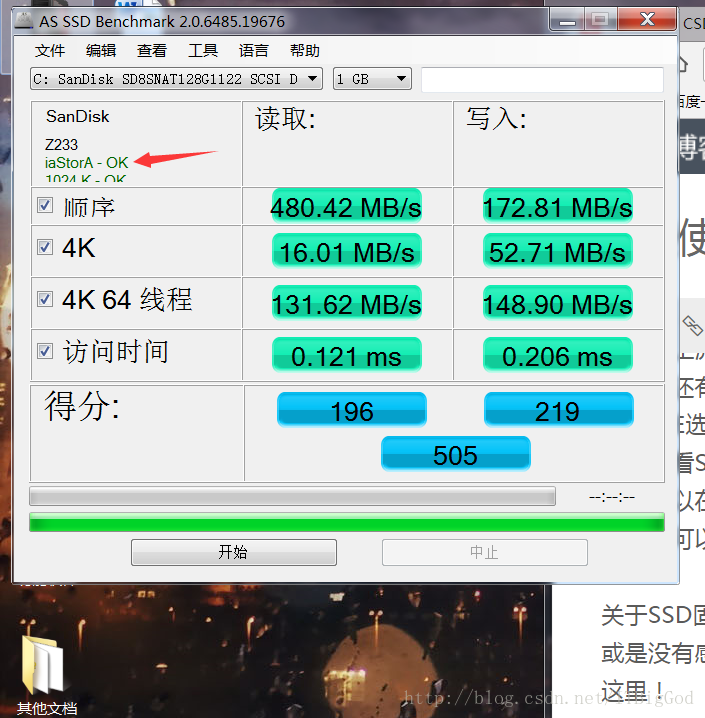Click the 16.01 MB/s 4K read result

(347, 251)
